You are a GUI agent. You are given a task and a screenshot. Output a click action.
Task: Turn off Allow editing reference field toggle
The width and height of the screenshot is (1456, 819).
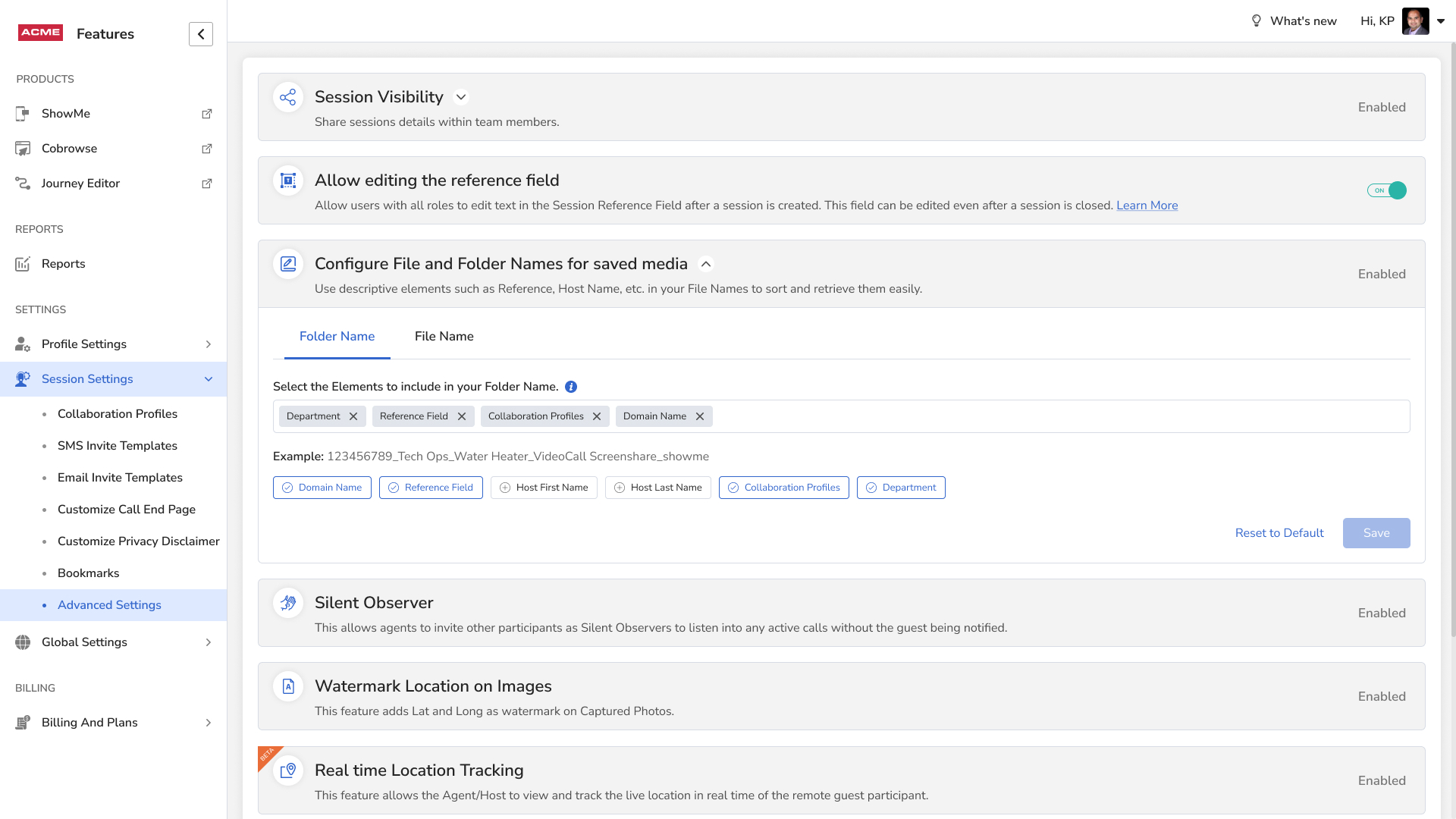point(1386,190)
